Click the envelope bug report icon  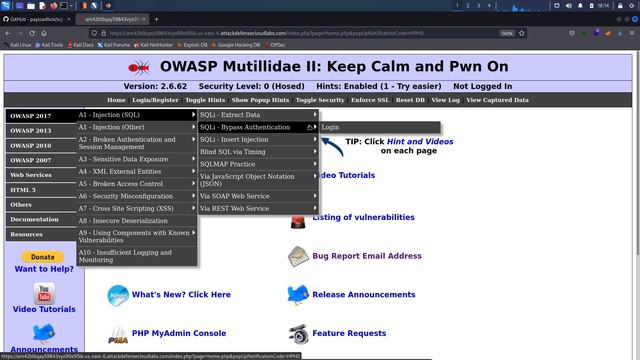298,256
